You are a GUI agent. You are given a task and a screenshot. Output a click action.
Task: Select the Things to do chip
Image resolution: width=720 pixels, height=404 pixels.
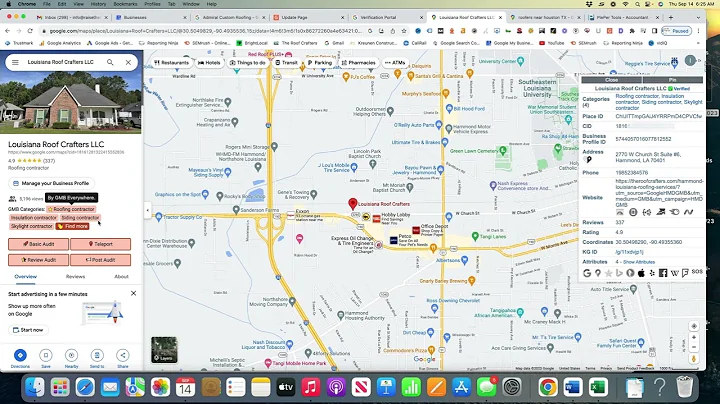(248, 62)
